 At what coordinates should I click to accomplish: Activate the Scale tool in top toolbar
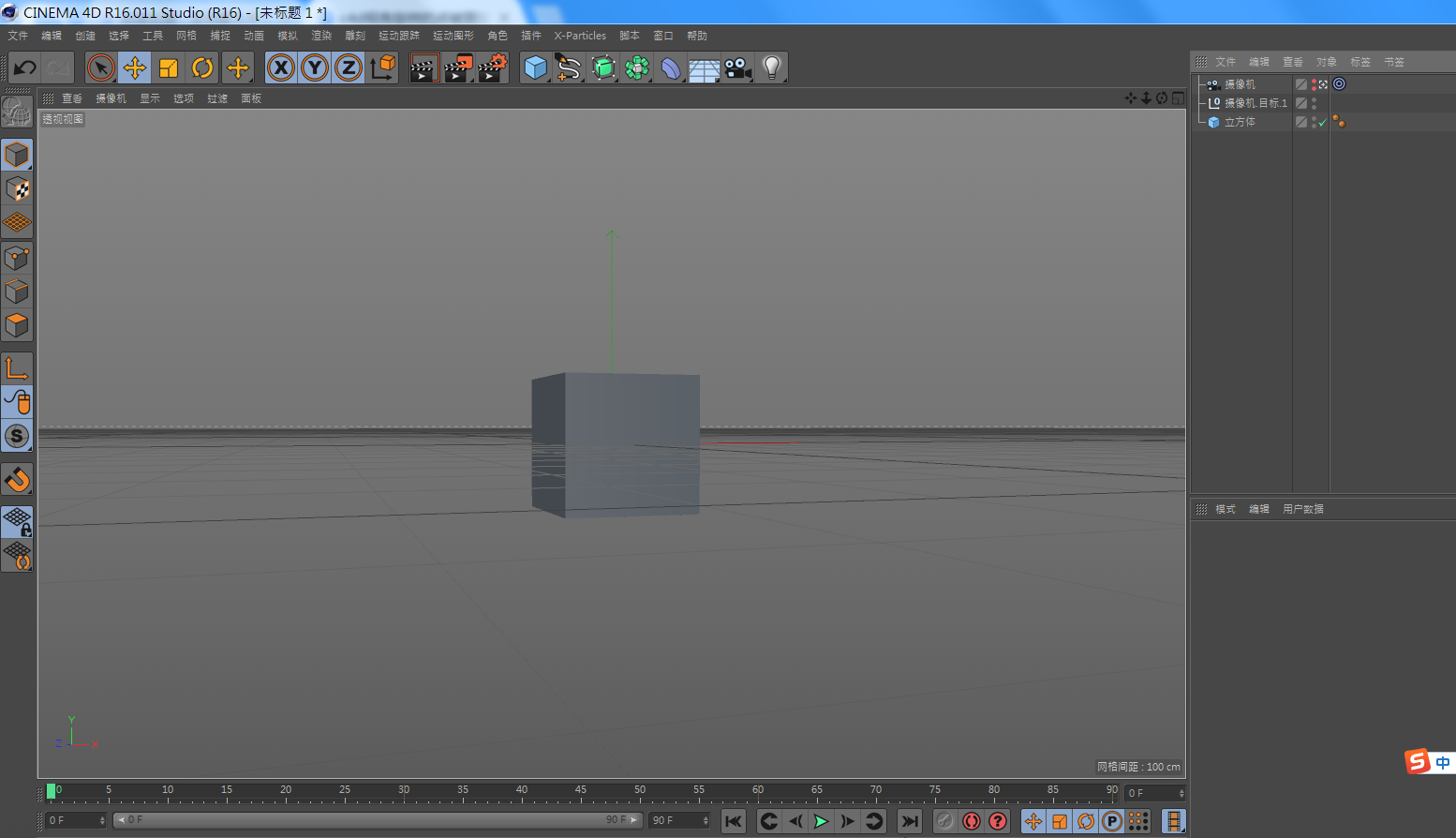(169, 67)
